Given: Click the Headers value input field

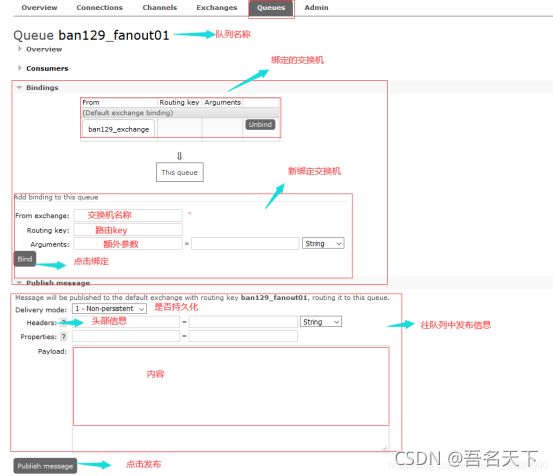Looking at the screenshot, I should (243, 322).
